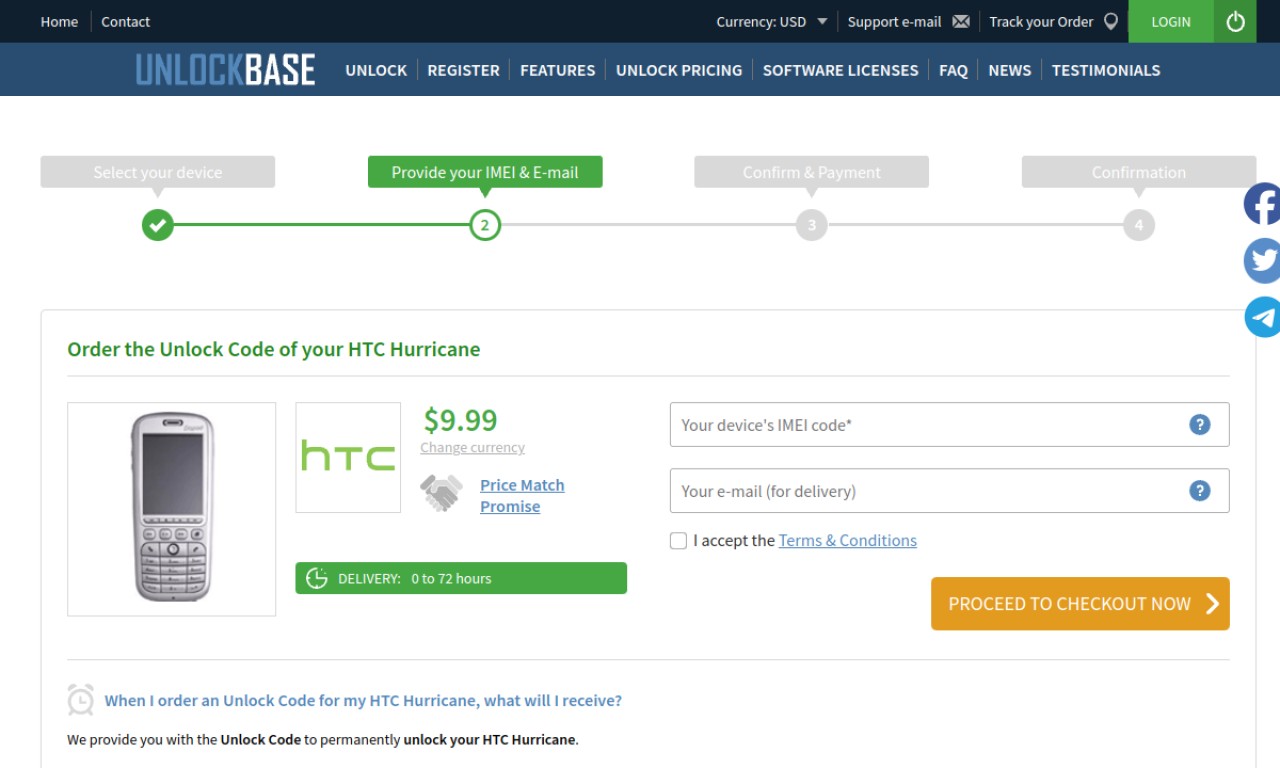Open the Facebook share icon

1262,204
